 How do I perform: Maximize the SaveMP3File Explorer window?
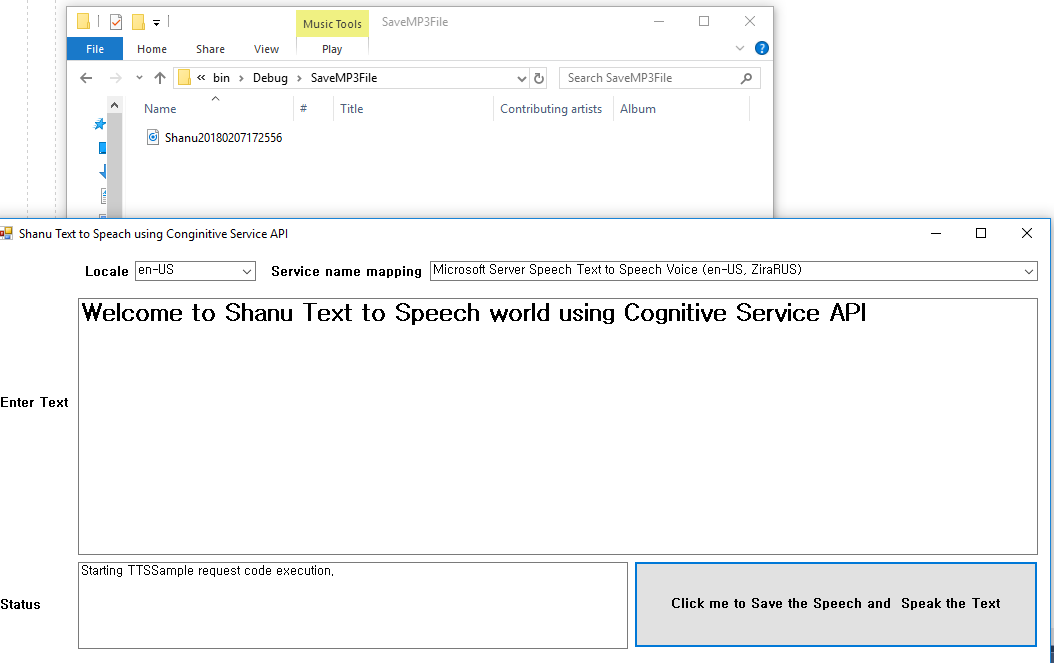[704, 22]
